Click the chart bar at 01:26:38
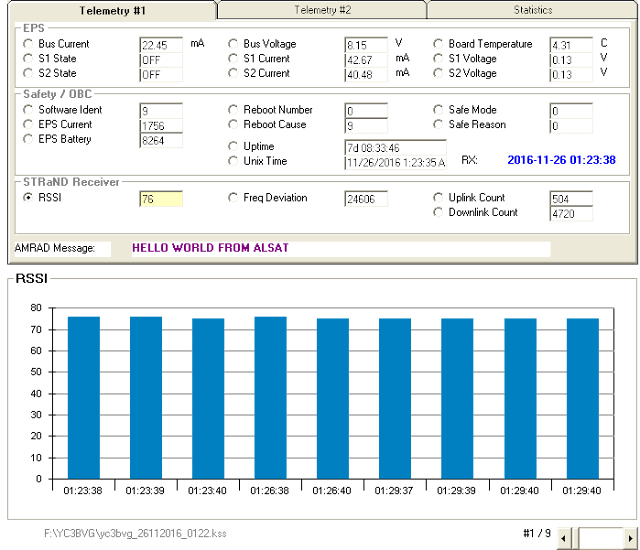This screenshot has width=640, height=550. [x=270, y=398]
